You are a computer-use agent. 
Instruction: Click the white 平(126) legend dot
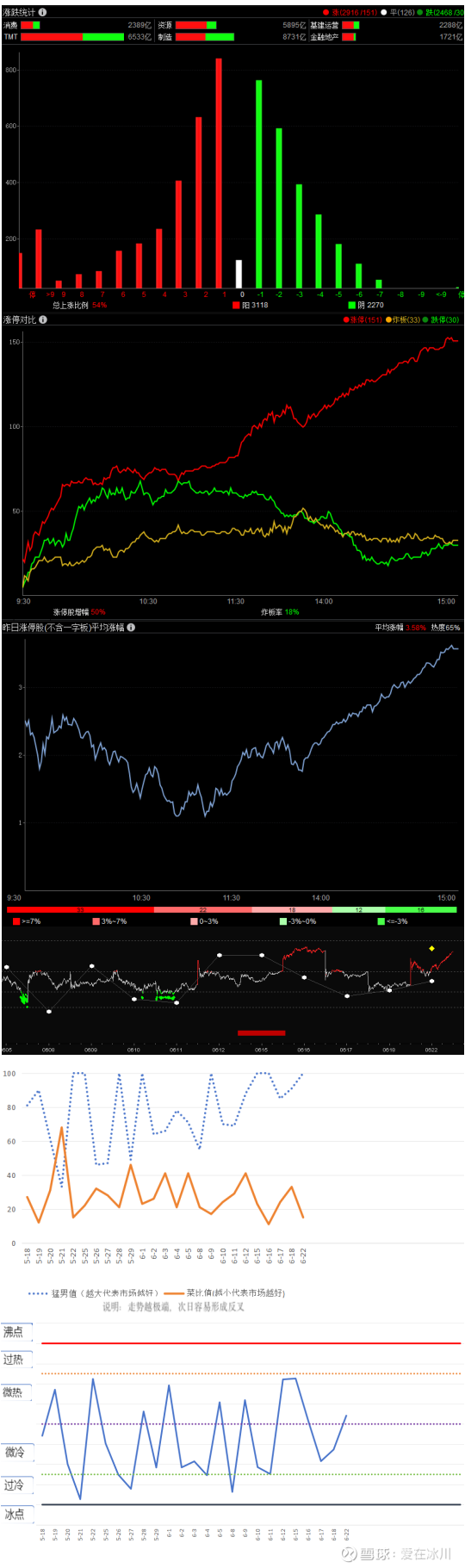[384, 13]
